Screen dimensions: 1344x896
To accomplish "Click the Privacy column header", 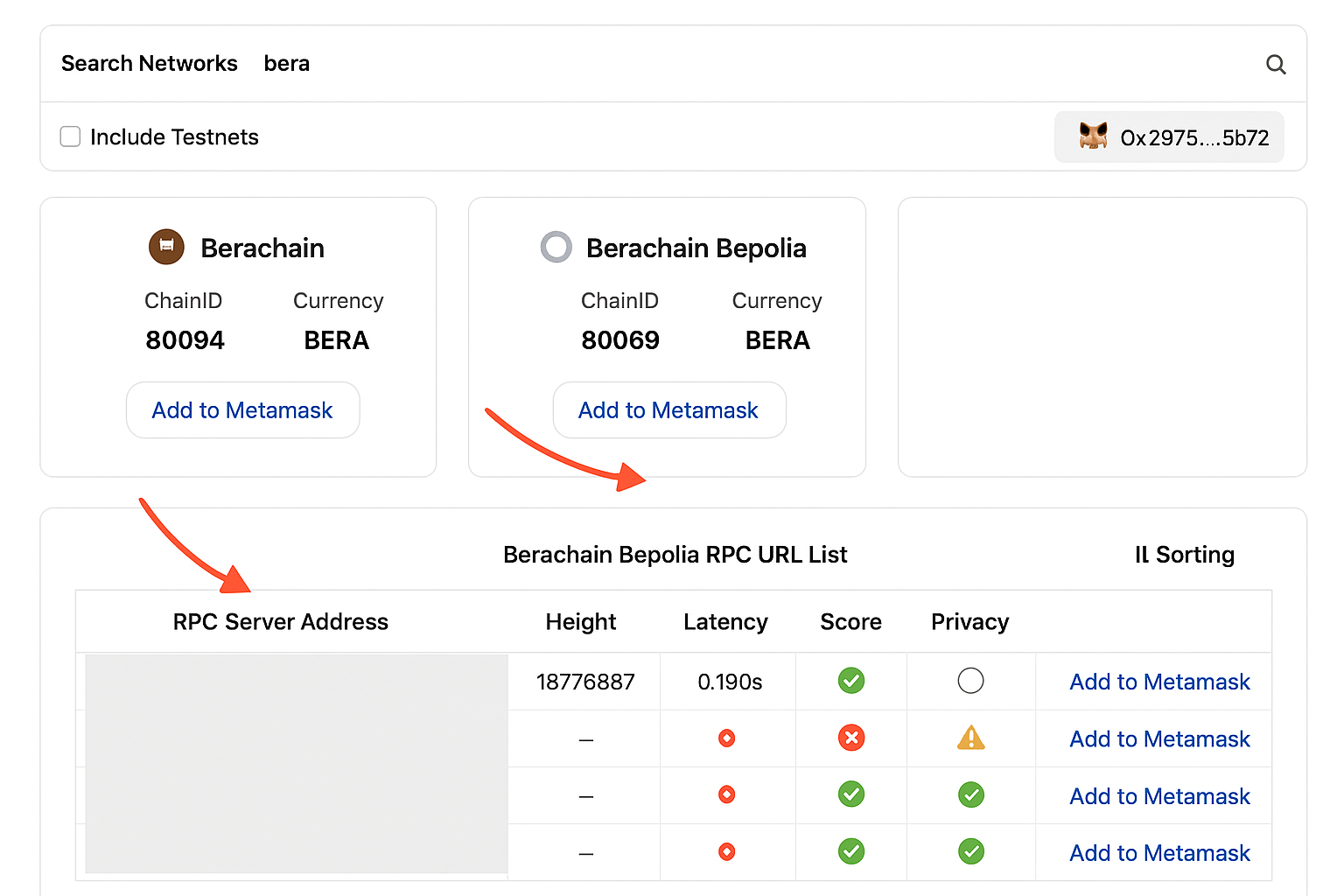I will point(970,621).
